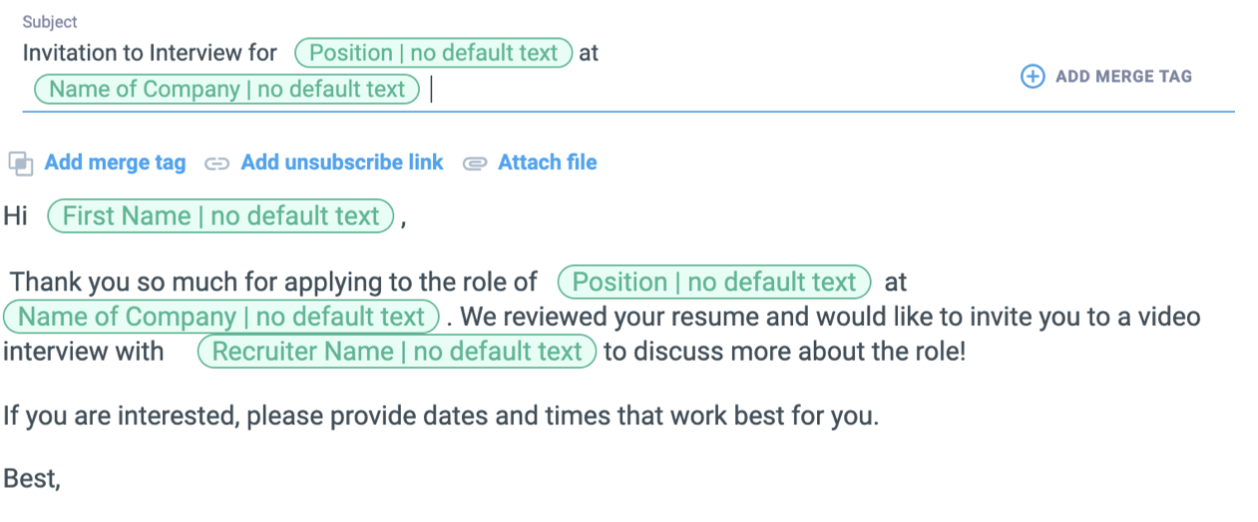Click the 'Attach file' link
1258x522 pixels.
(547, 163)
